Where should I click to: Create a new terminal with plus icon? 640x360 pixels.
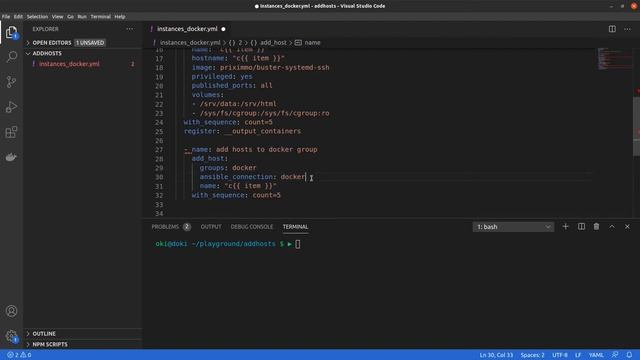[565, 227]
